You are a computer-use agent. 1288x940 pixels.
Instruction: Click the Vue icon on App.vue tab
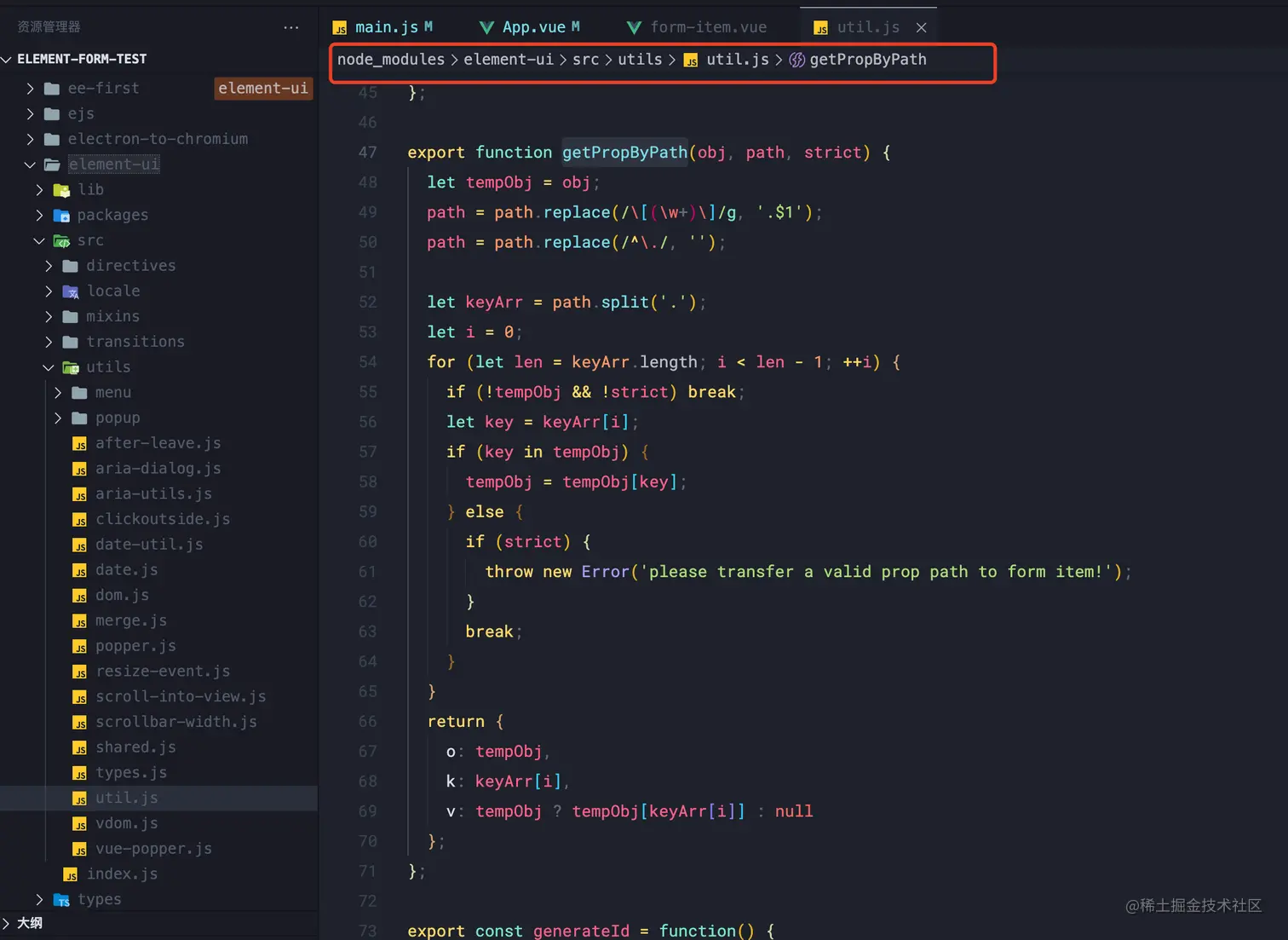click(487, 28)
